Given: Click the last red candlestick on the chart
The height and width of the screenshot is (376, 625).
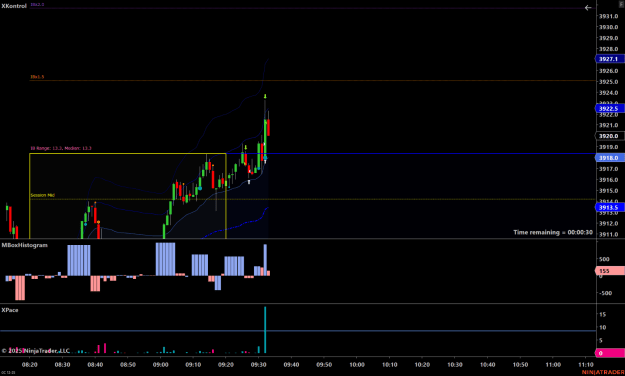Looking at the screenshot, I should (269, 128).
